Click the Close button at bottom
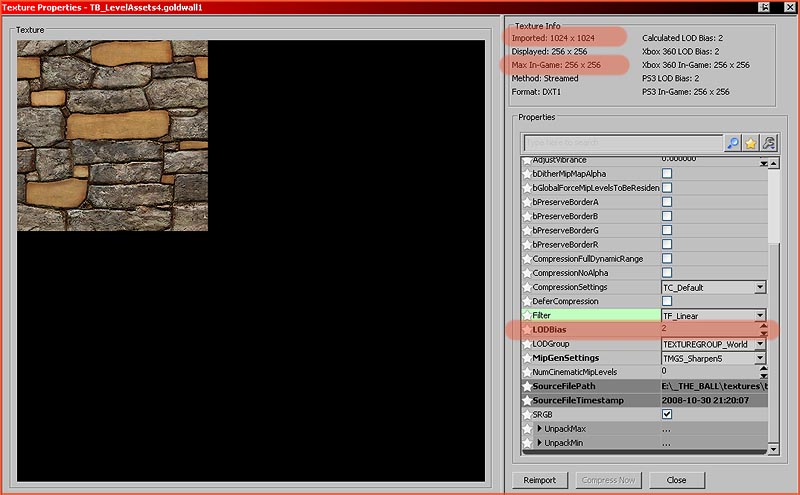This screenshot has height=495, width=800. coord(677,480)
